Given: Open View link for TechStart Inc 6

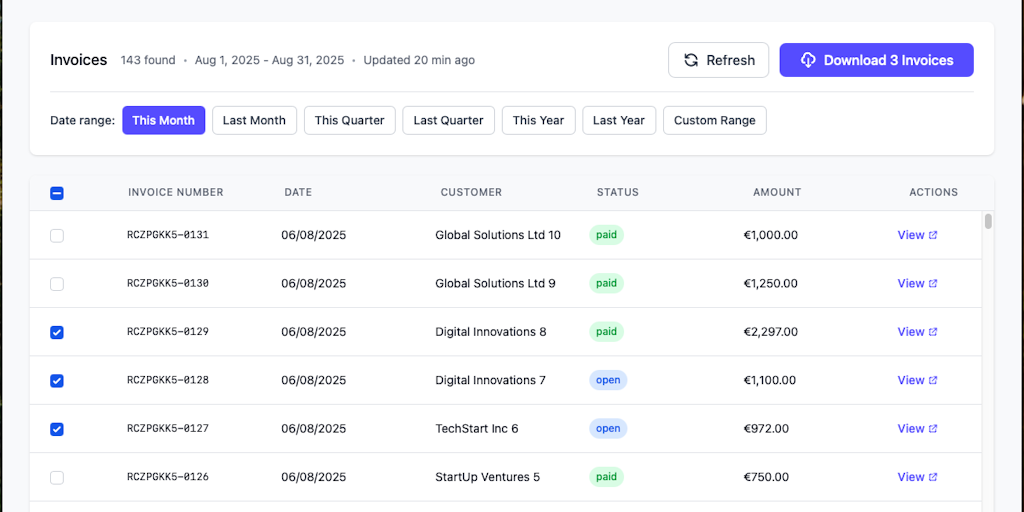Looking at the screenshot, I should click(910, 429).
